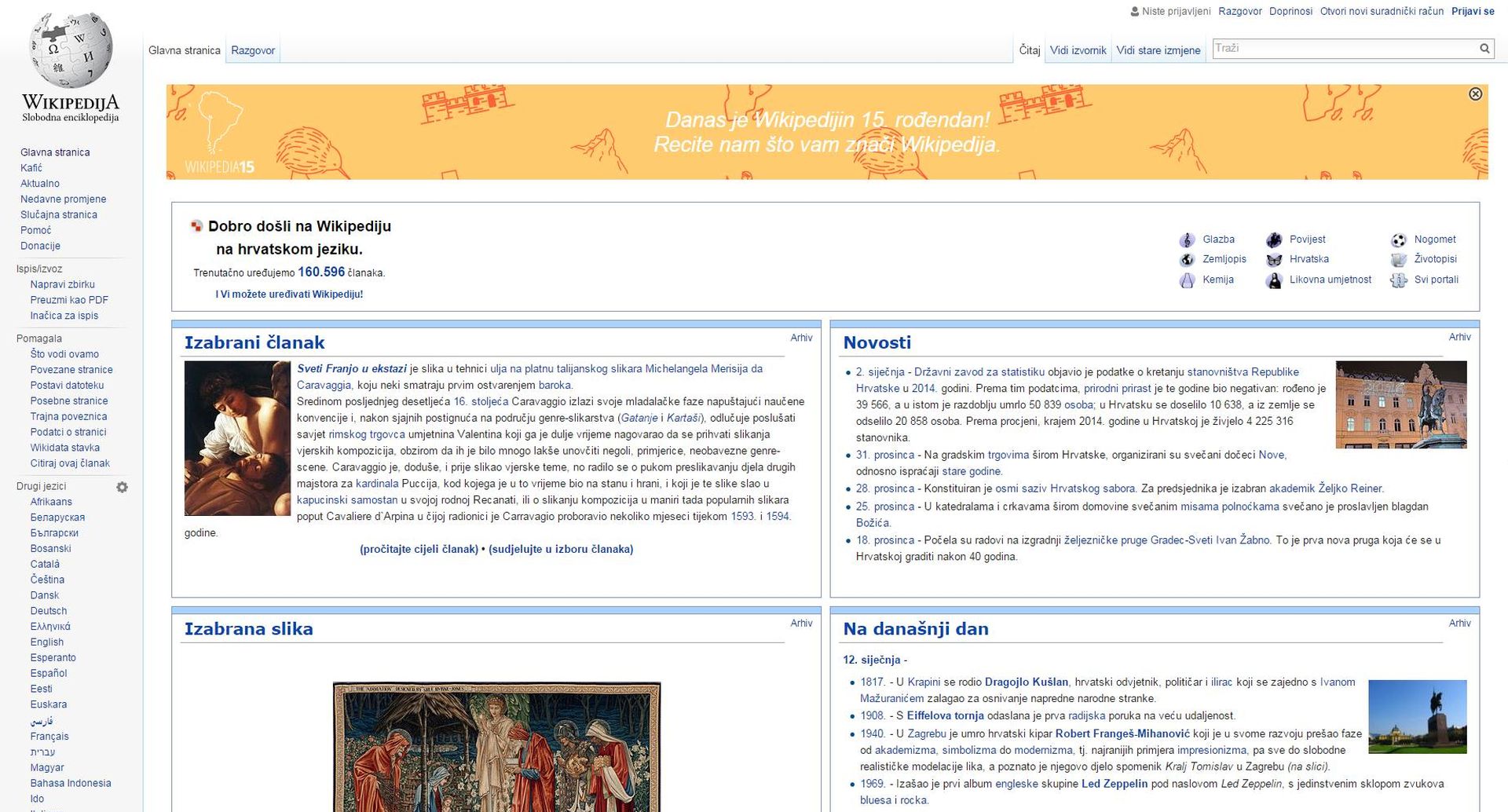Click sudjelujte u izboru članaka
Image resolution: width=1508 pixels, height=812 pixels.
coord(561,549)
